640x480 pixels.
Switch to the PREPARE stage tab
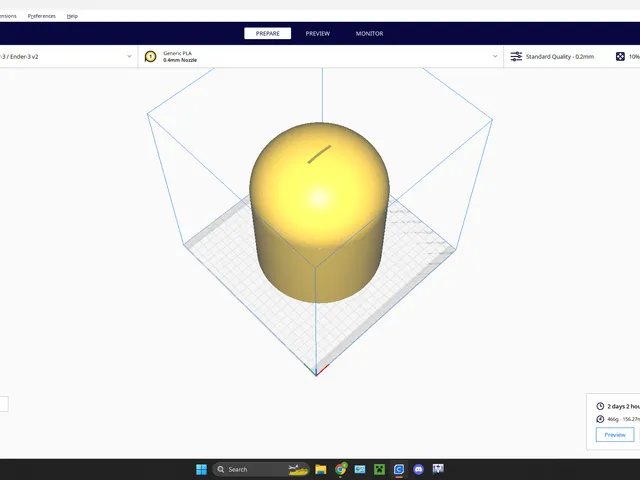click(267, 33)
